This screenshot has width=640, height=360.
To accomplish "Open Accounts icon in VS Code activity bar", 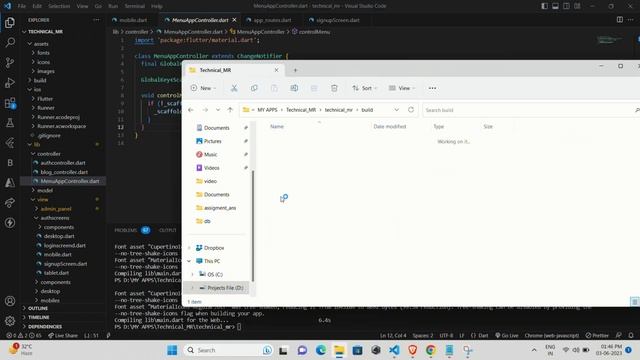I will 10,301.
